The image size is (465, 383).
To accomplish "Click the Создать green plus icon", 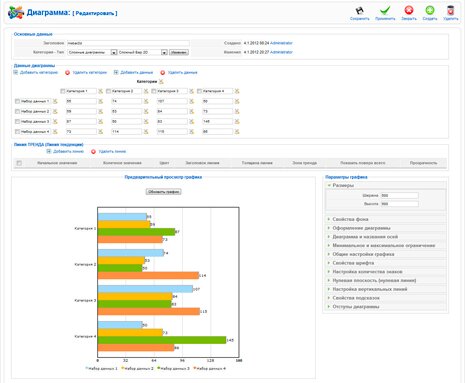I will point(430,10).
